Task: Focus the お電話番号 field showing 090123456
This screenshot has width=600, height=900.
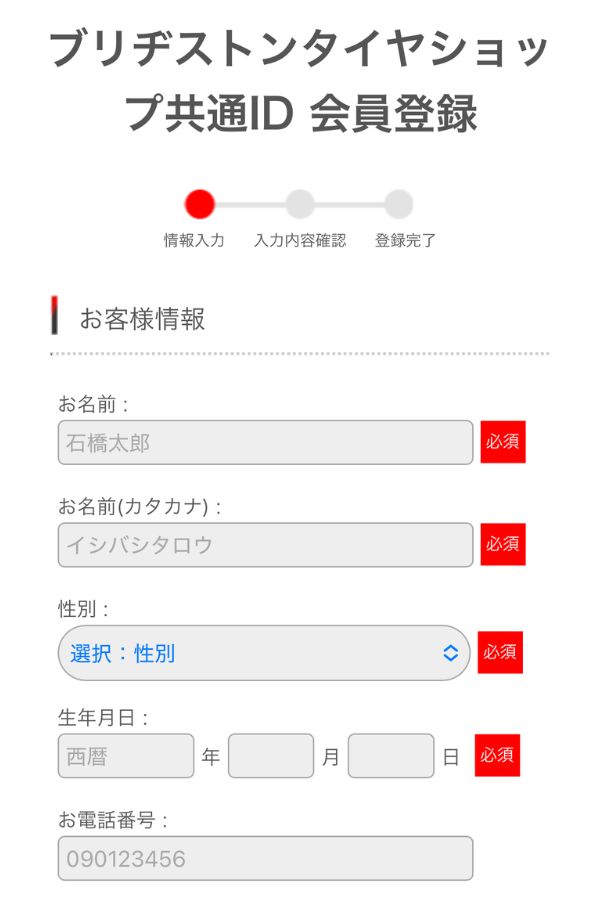Action: 265,858
